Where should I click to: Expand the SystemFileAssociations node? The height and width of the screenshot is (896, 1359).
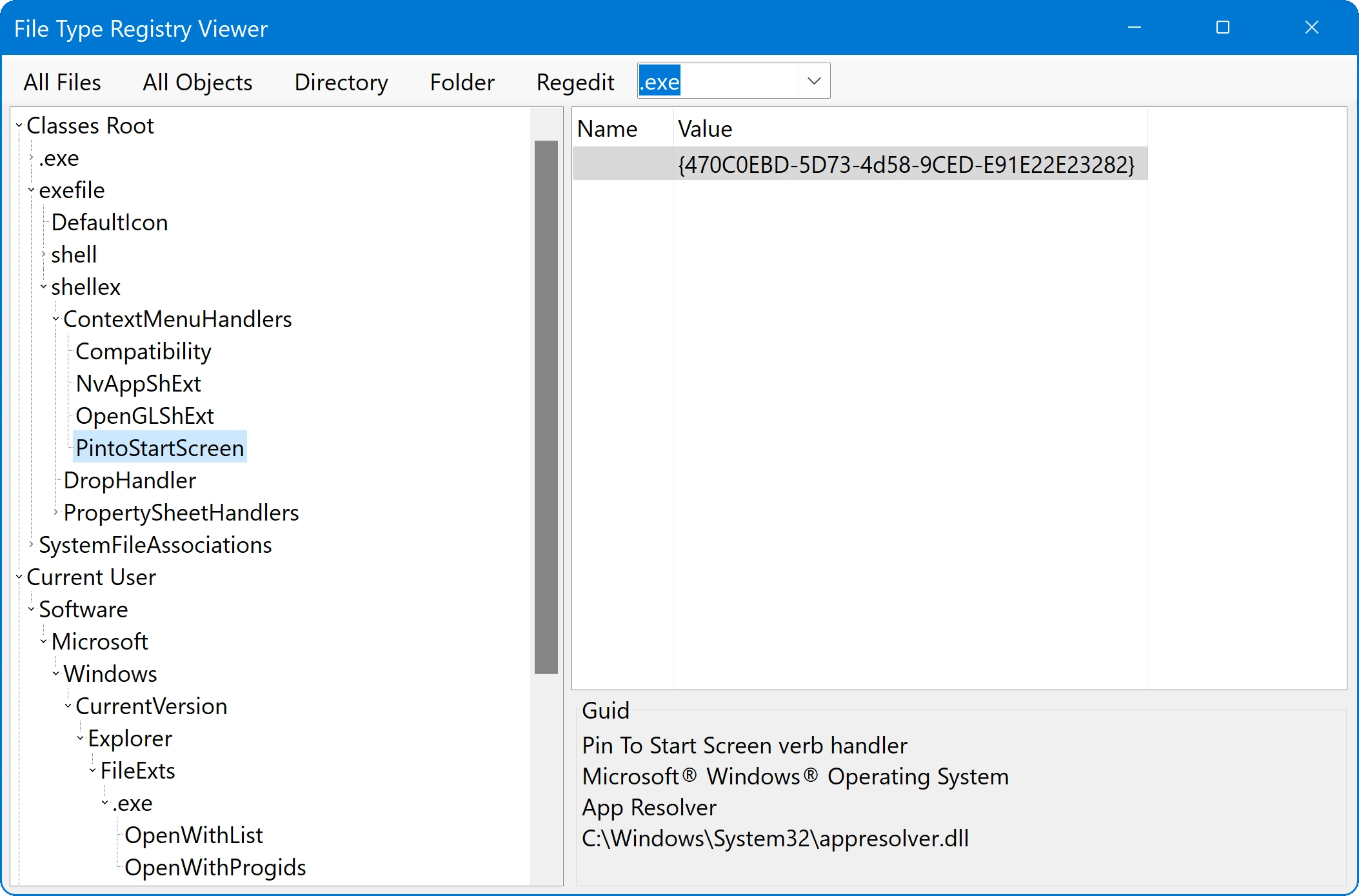[x=31, y=545]
